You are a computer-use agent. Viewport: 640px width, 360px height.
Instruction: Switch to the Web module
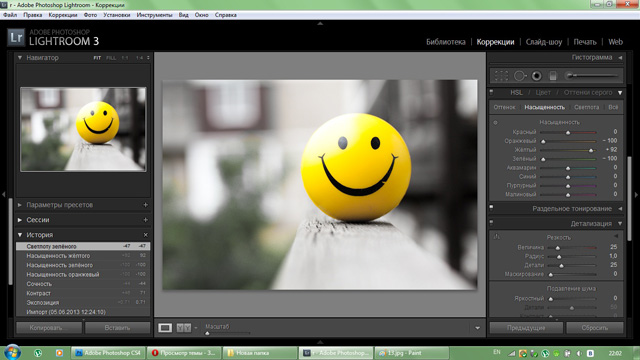[616, 42]
